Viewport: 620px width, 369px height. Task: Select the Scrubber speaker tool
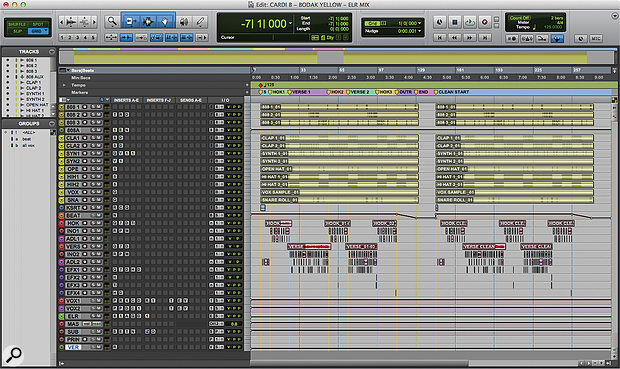pos(184,21)
